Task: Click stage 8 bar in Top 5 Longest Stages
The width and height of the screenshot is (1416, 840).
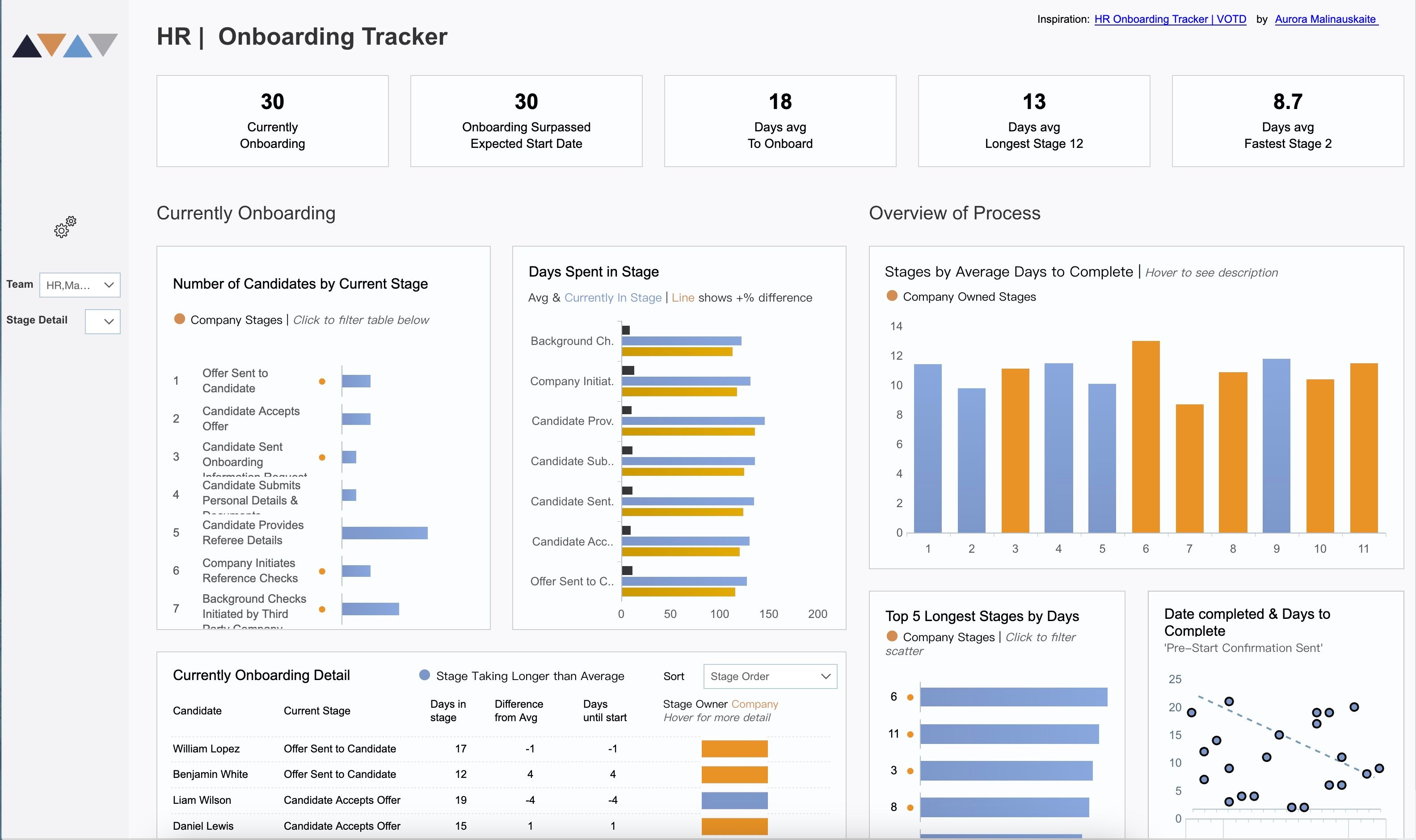Action: [1004, 807]
